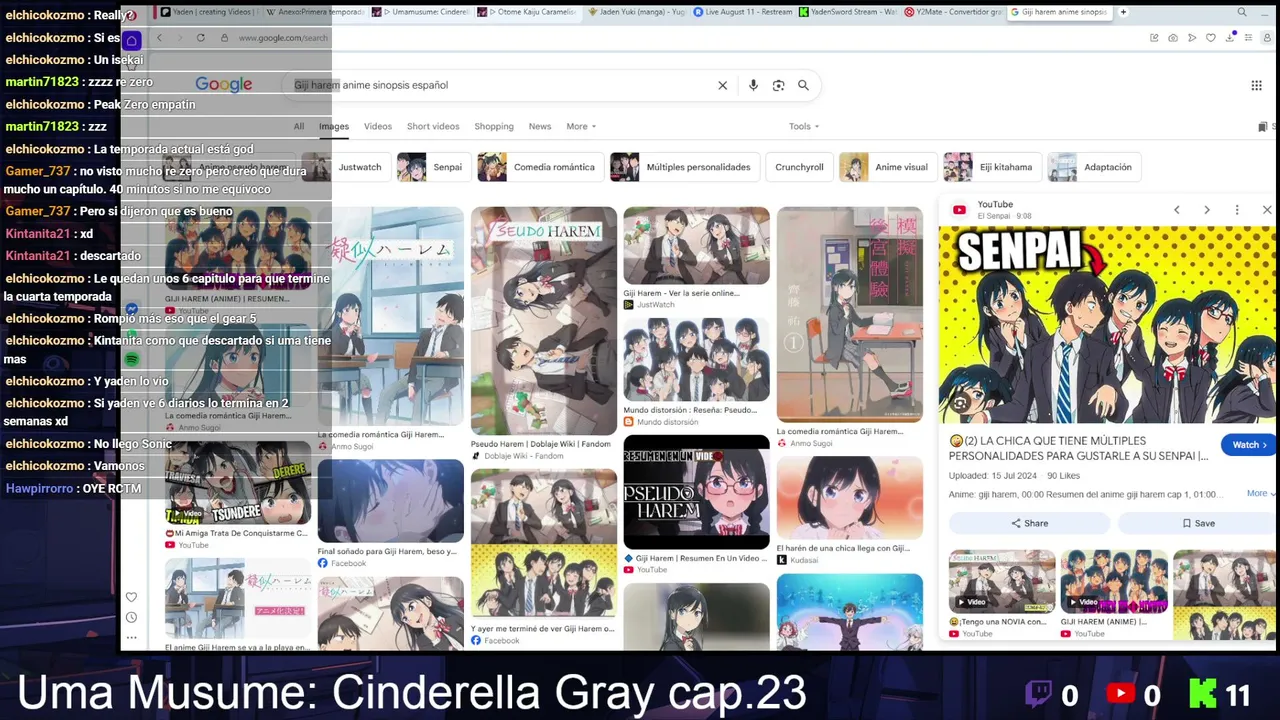Filter images by Comedia romántica chip
1280x720 pixels.
tap(540, 167)
